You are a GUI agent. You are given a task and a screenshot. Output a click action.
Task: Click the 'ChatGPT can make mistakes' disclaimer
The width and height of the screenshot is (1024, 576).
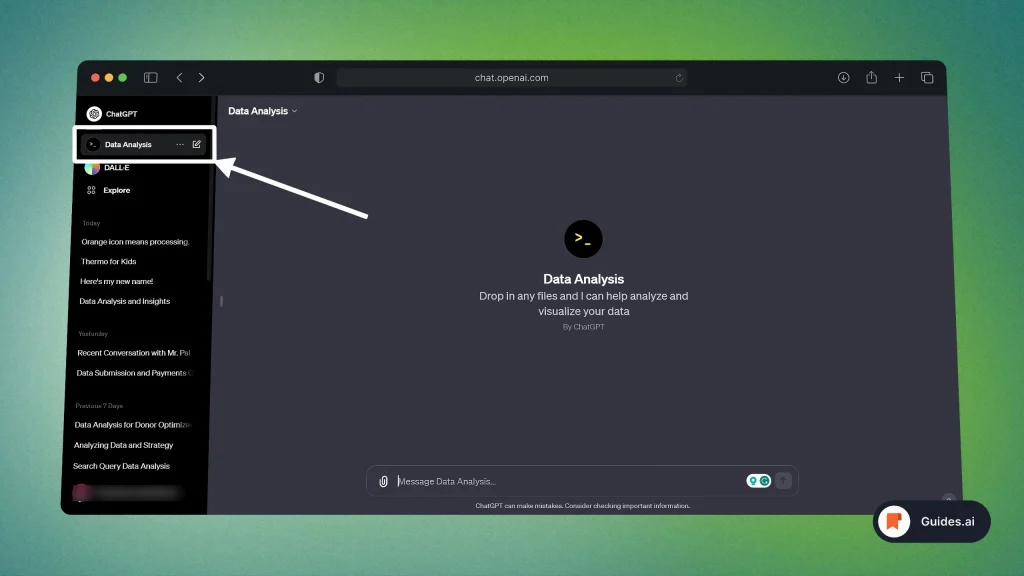pos(582,505)
